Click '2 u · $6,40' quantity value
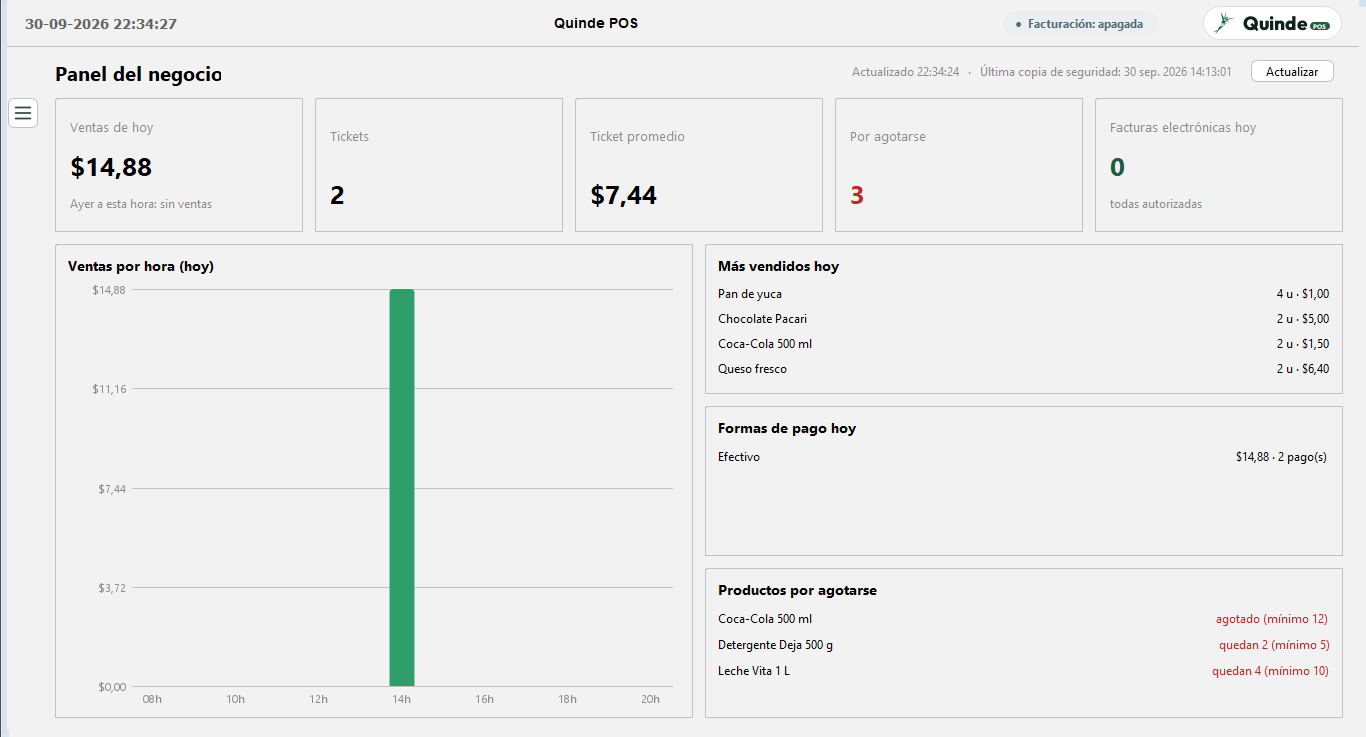Image resolution: width=1366 pixels, height=737 pixels. [1303, 369]
